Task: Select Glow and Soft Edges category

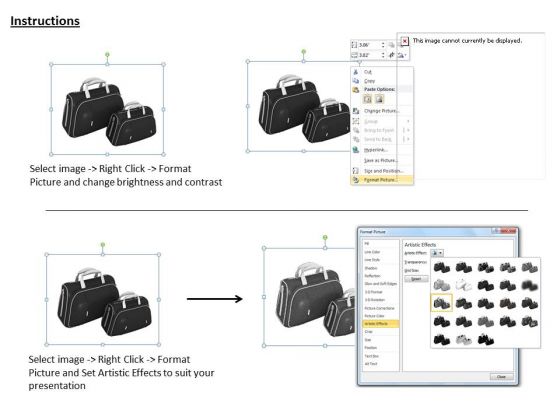Action: pos(380,284)
